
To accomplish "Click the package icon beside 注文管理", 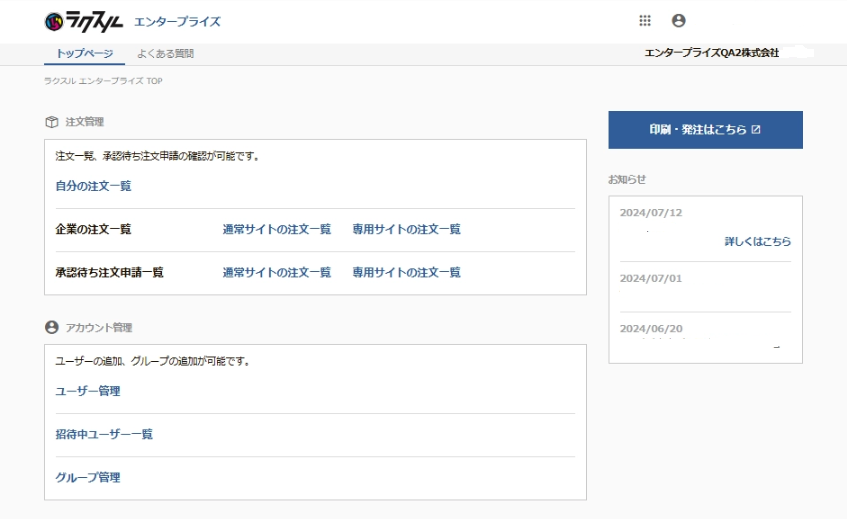I will (51, 122).
